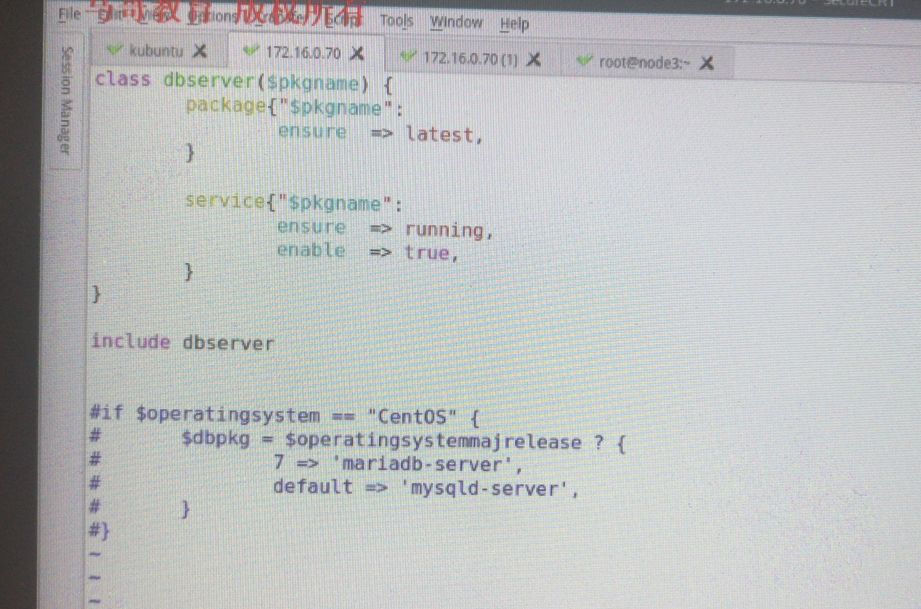Click green connected icon on active 172.16.0.70 tab
The width and height of the screenshot is (921, 609).
[251, 52]
